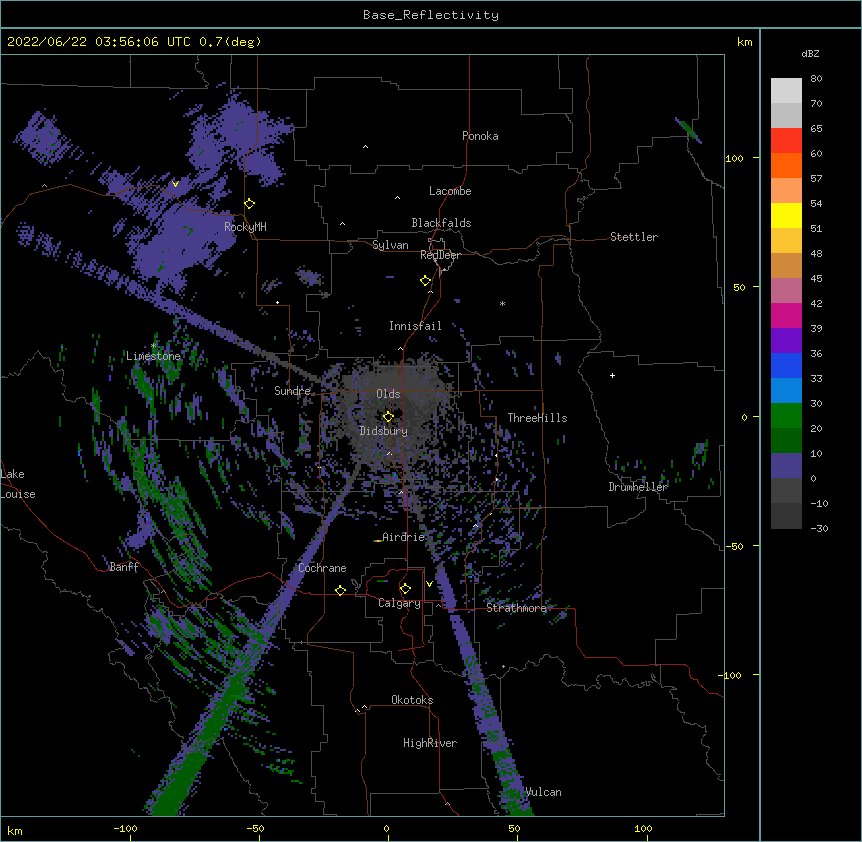
Task: Click the ThreeHills label
Action: [537, 418]
